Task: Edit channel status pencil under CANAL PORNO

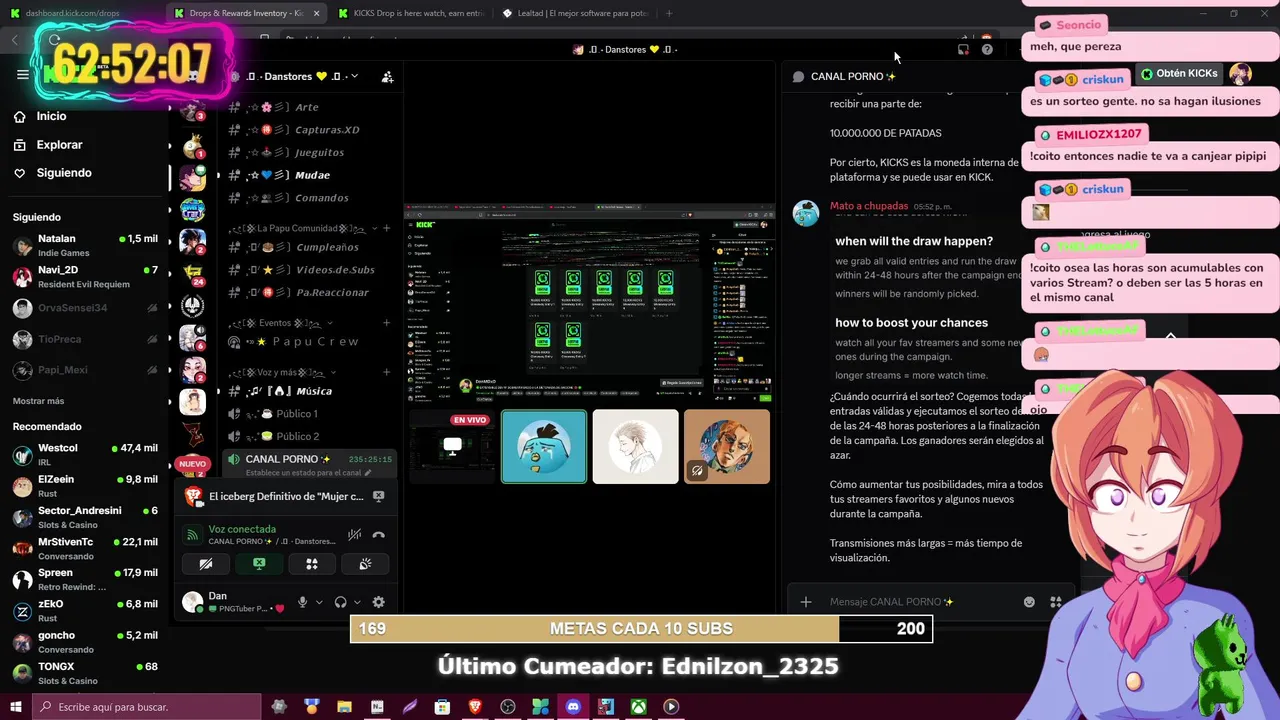Action: [x=367, y=473]
